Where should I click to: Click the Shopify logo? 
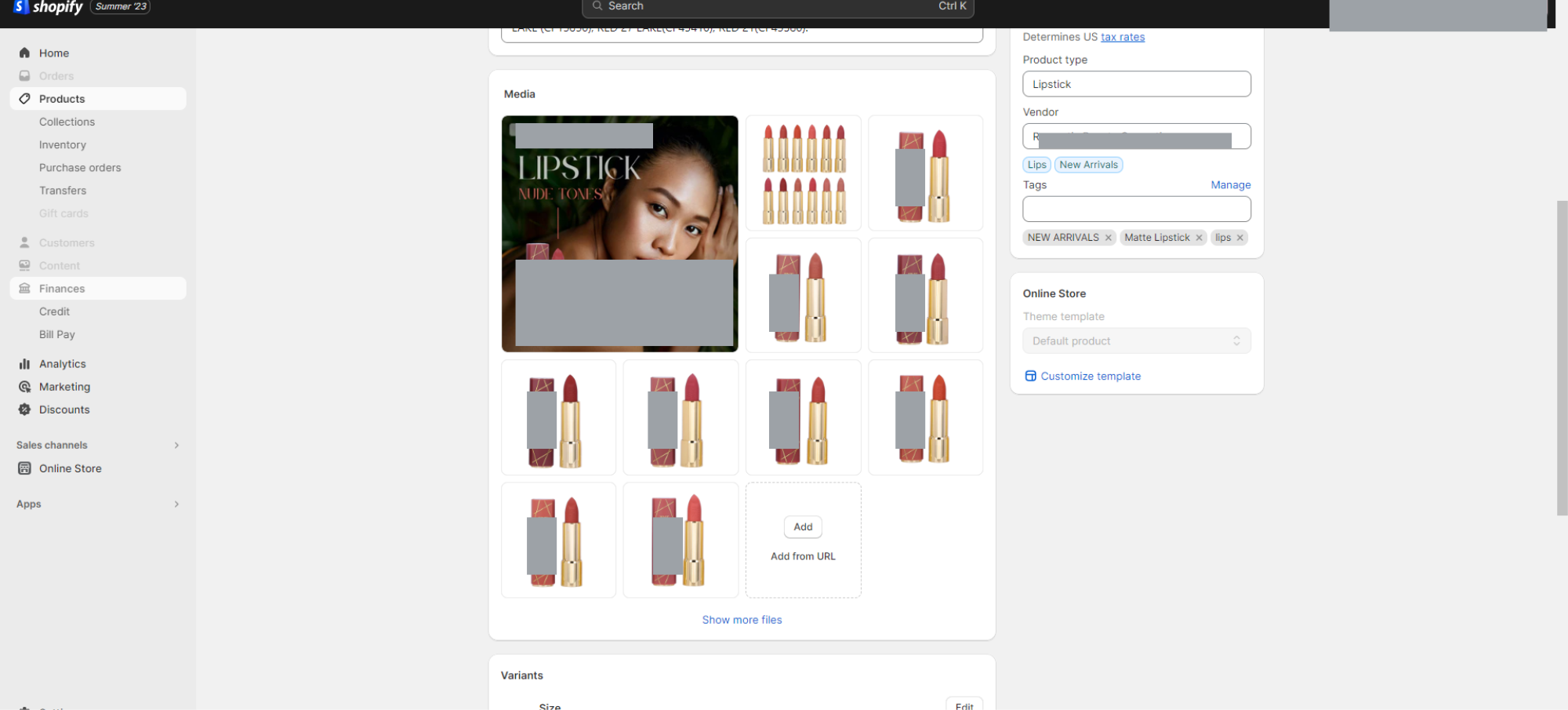coord(48,7)
